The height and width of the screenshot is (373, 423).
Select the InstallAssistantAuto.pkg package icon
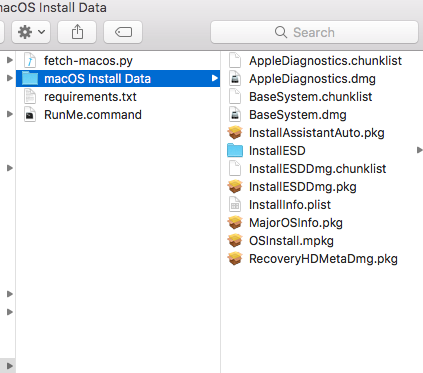[x=235, y=133]
